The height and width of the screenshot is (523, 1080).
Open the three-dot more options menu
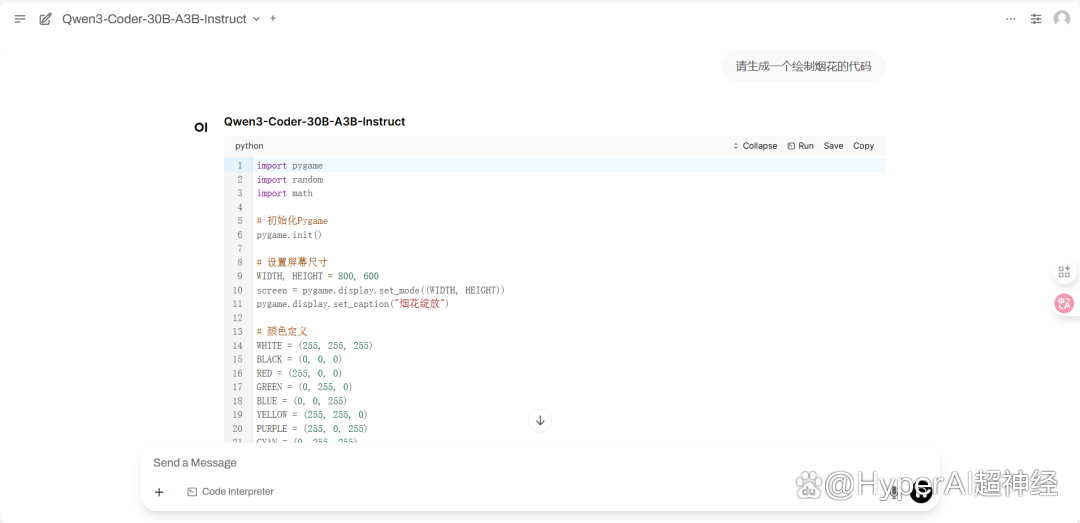click(x=1010, y=19)
